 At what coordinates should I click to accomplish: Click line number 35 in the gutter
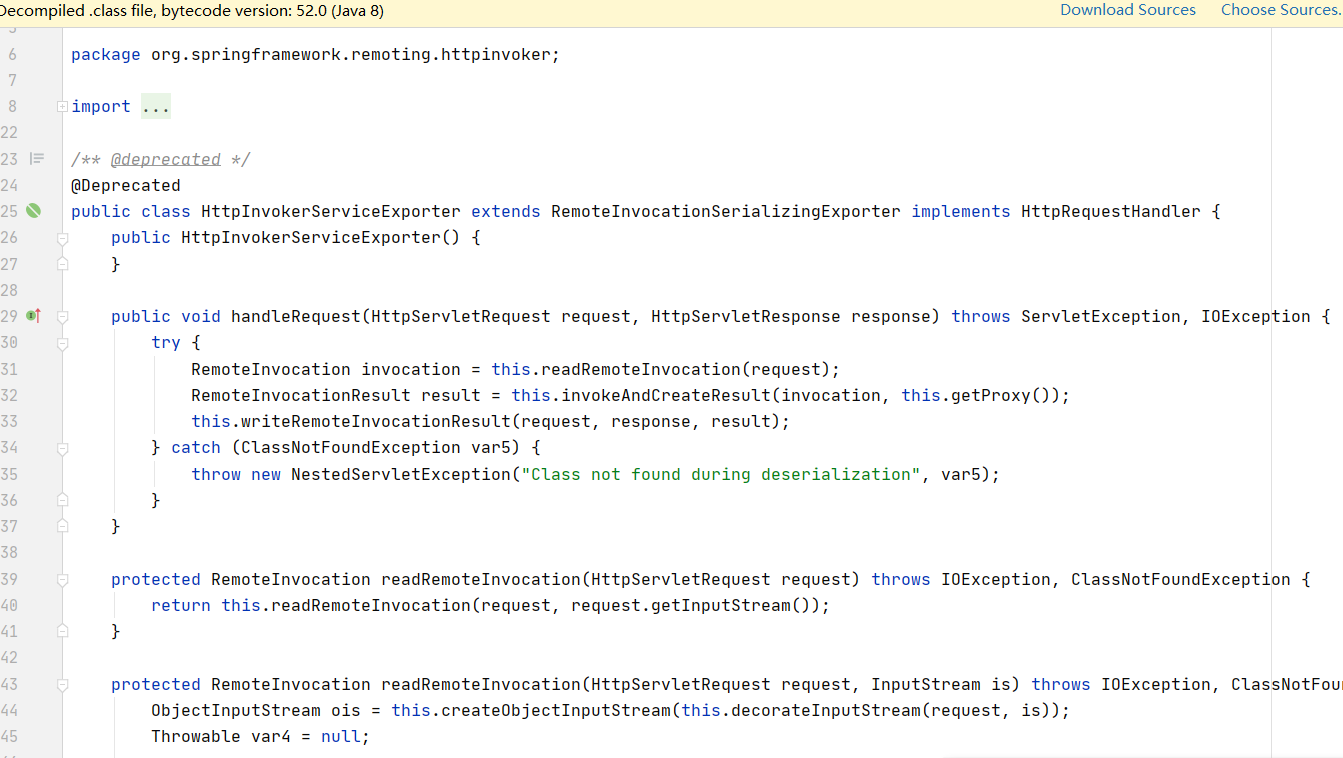(x=9, y=474)
